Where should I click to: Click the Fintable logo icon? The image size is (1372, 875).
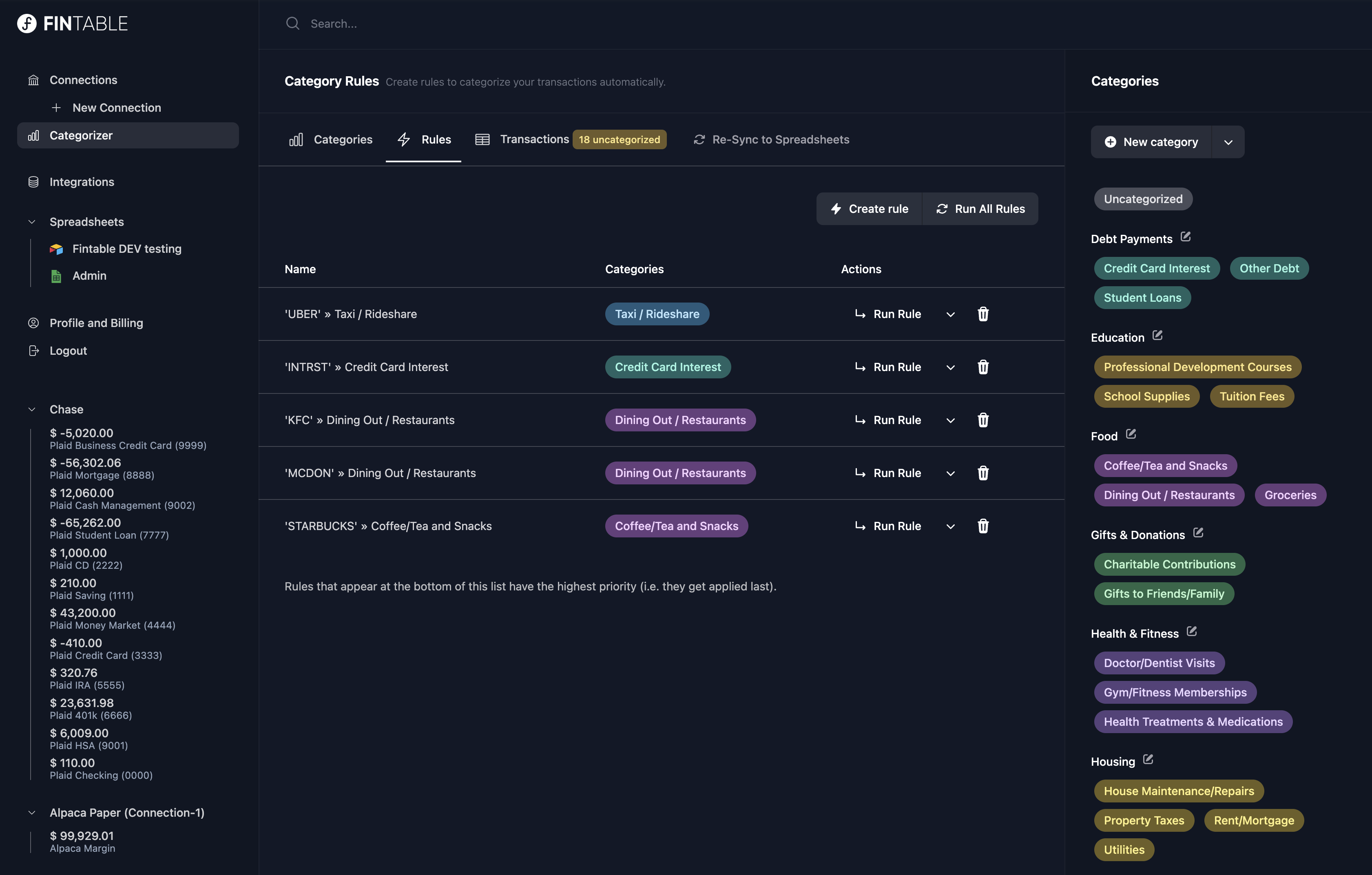[x=26, y=23]
